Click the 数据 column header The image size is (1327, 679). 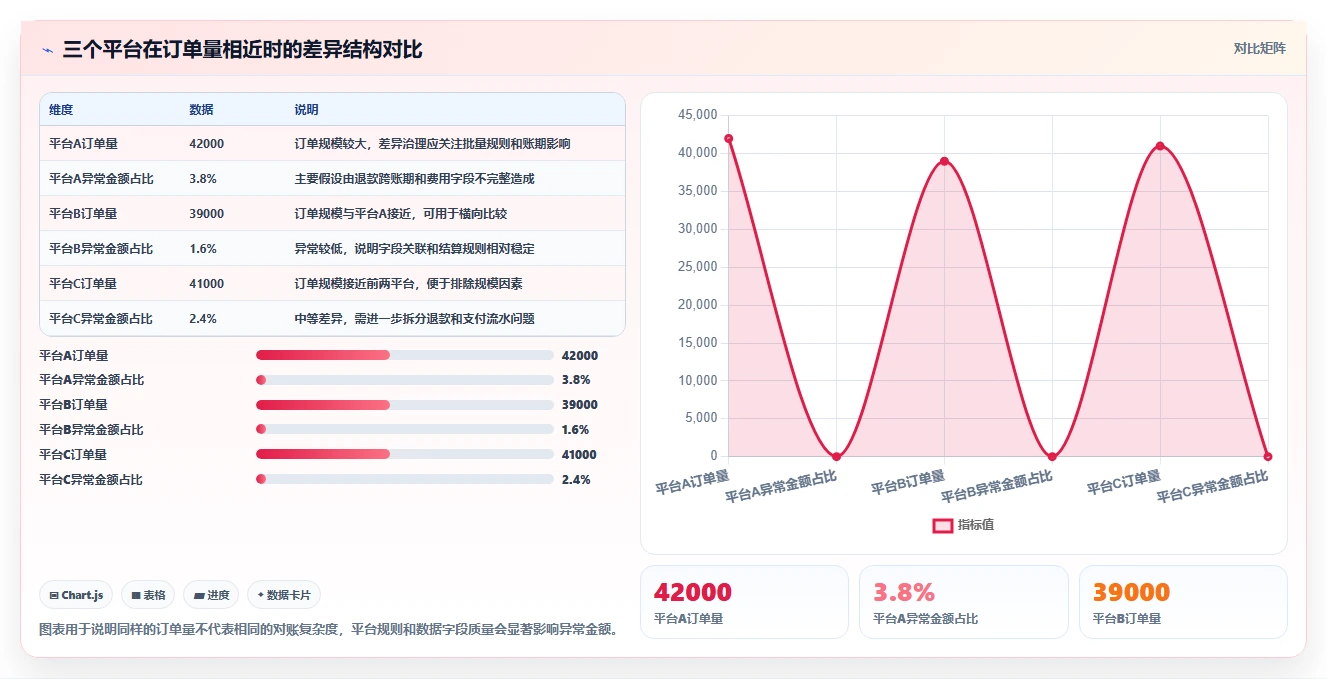(x=201, y=110)
